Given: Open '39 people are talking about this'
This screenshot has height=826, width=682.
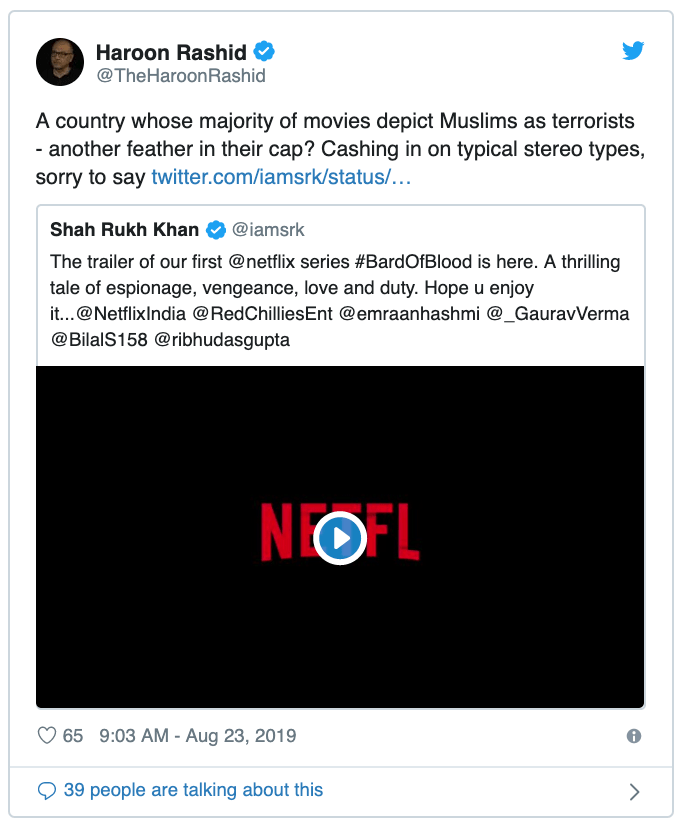Looking at the screenshot, I should [x=193, y=790].
